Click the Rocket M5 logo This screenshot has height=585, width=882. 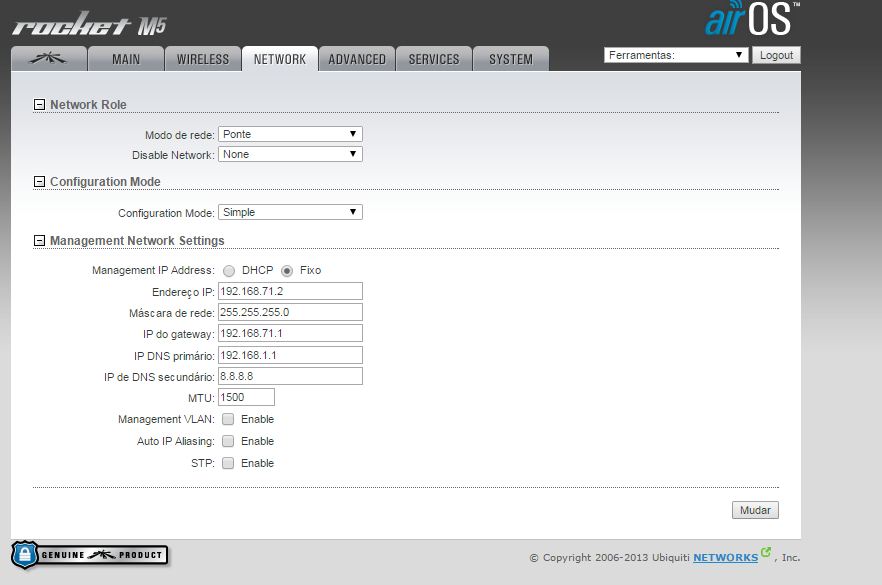coord(89,24)
